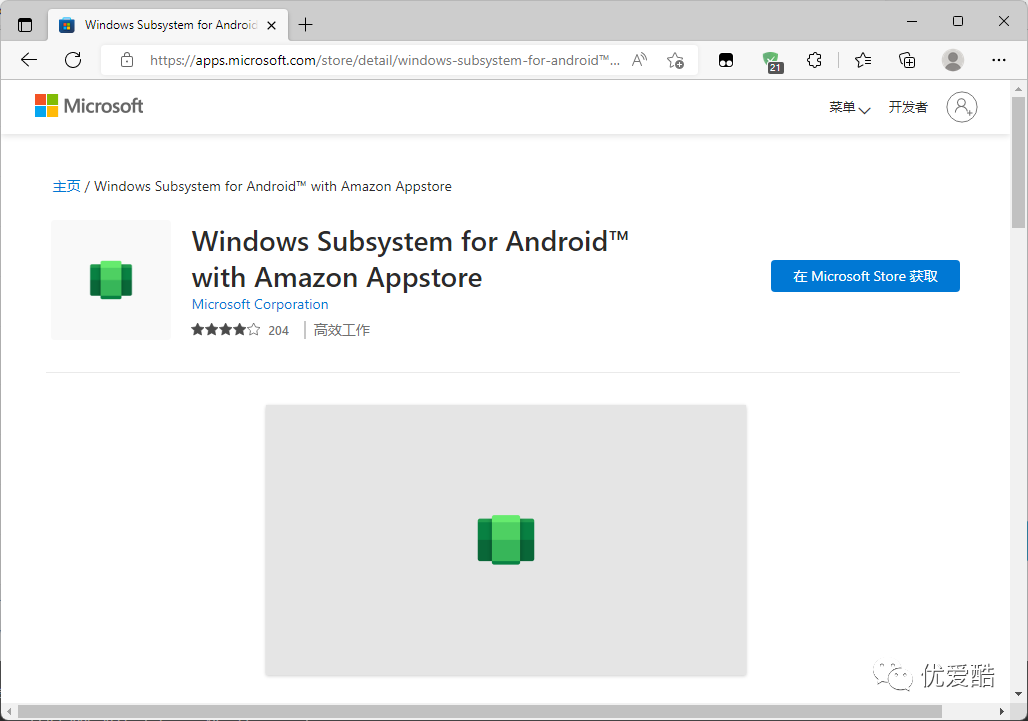Go back to the previous page
This screenshot has width=1028, height=721.
click(x=29, y=60)
